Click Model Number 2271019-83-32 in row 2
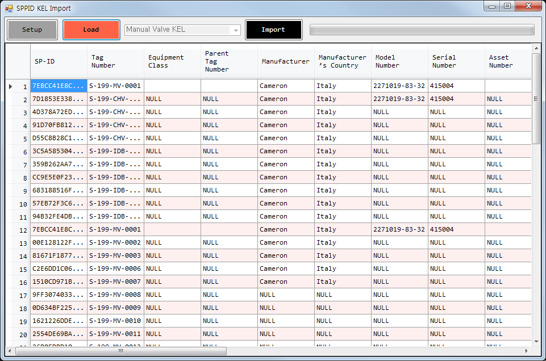 (400, 99)
